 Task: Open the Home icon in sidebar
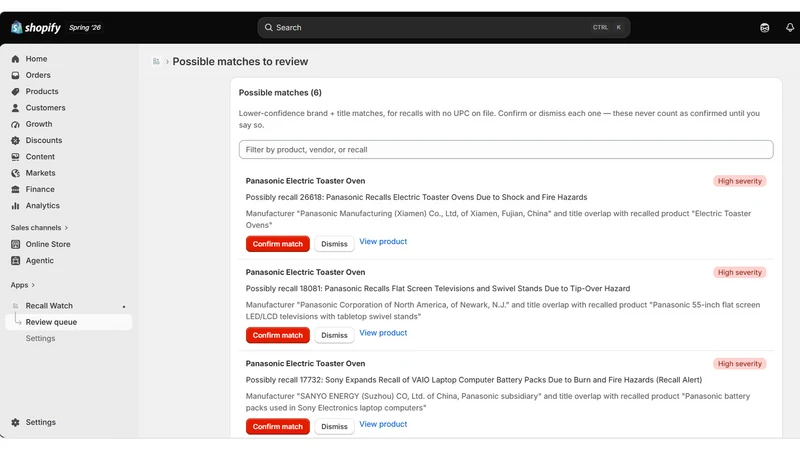pos(15,59)
